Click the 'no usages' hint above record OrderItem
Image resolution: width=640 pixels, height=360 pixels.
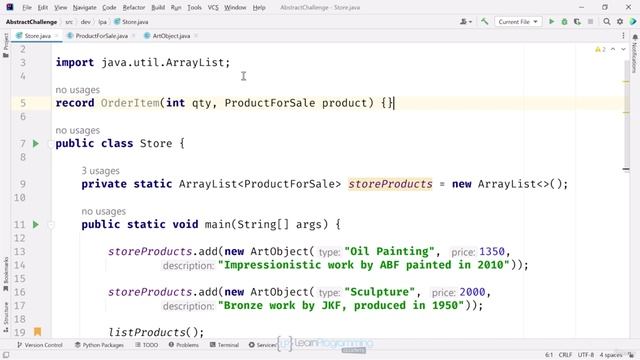click(78, 90)
